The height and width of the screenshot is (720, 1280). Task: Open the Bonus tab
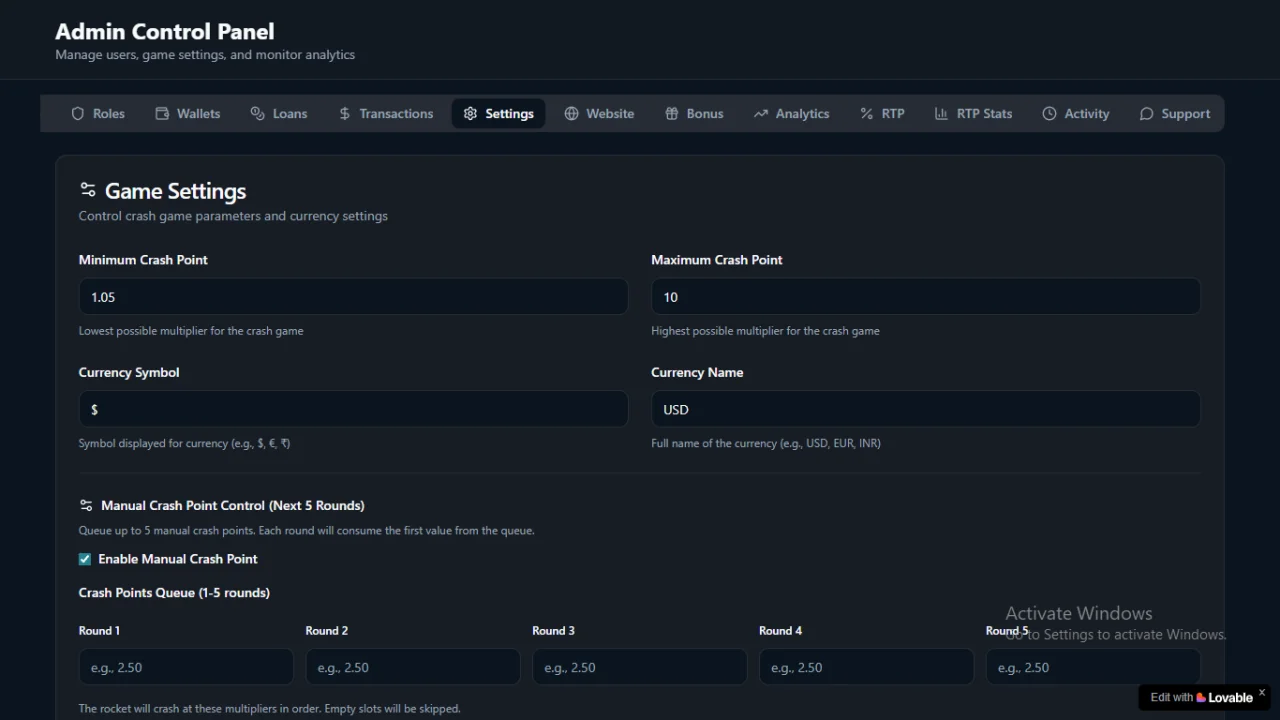(x=694, y=114)
